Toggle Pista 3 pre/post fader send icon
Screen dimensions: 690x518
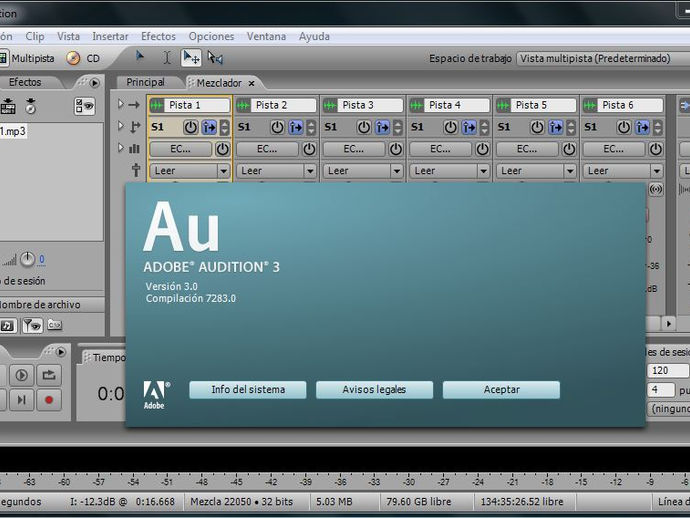tap(383, 128)
